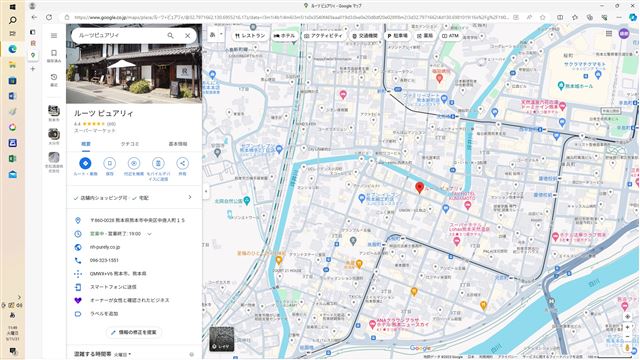Image resolution: width=640 pixels, height=360 pixels.
Task: Switch to the 概要 overview tab
Action: pyautogui.click(x=86, y=144)
